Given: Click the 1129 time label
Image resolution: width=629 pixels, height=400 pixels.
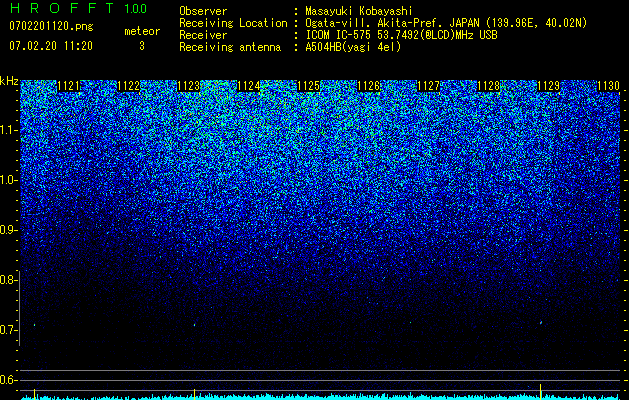Looking at the screenshot, I should click(x=548, y=86).
